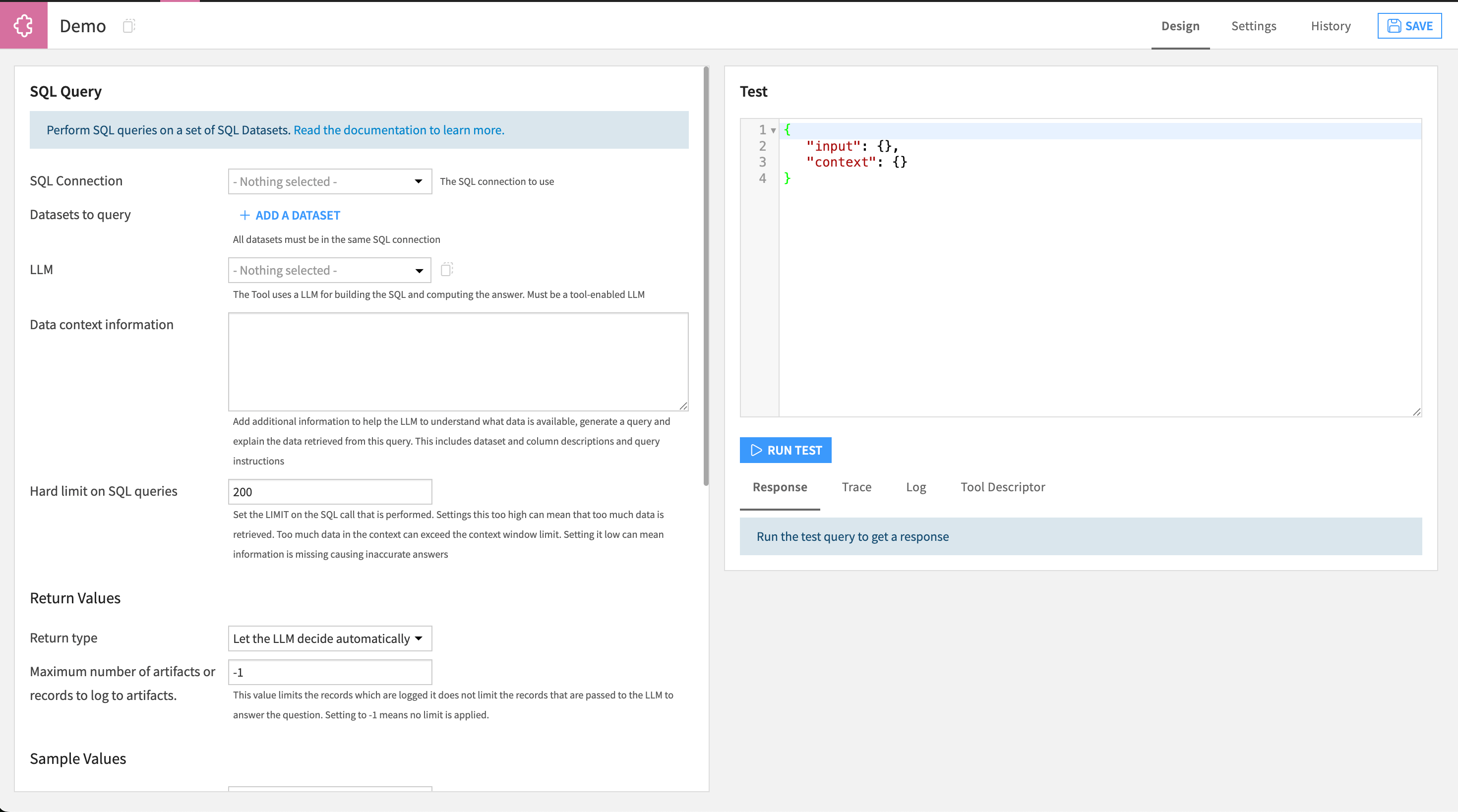Click the RUN TEST button

click(x=786, y=450)
